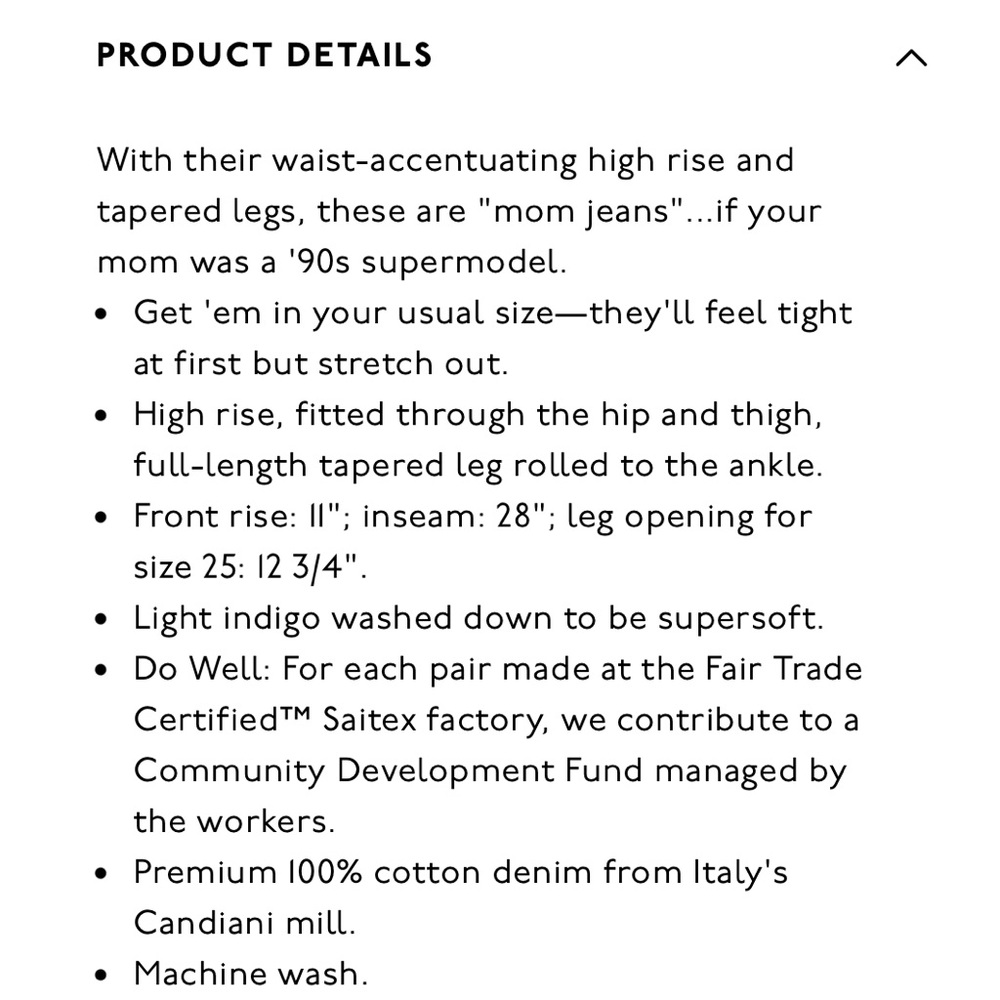Select the "Premium 100% cotton denim" line

coord(460,872)
